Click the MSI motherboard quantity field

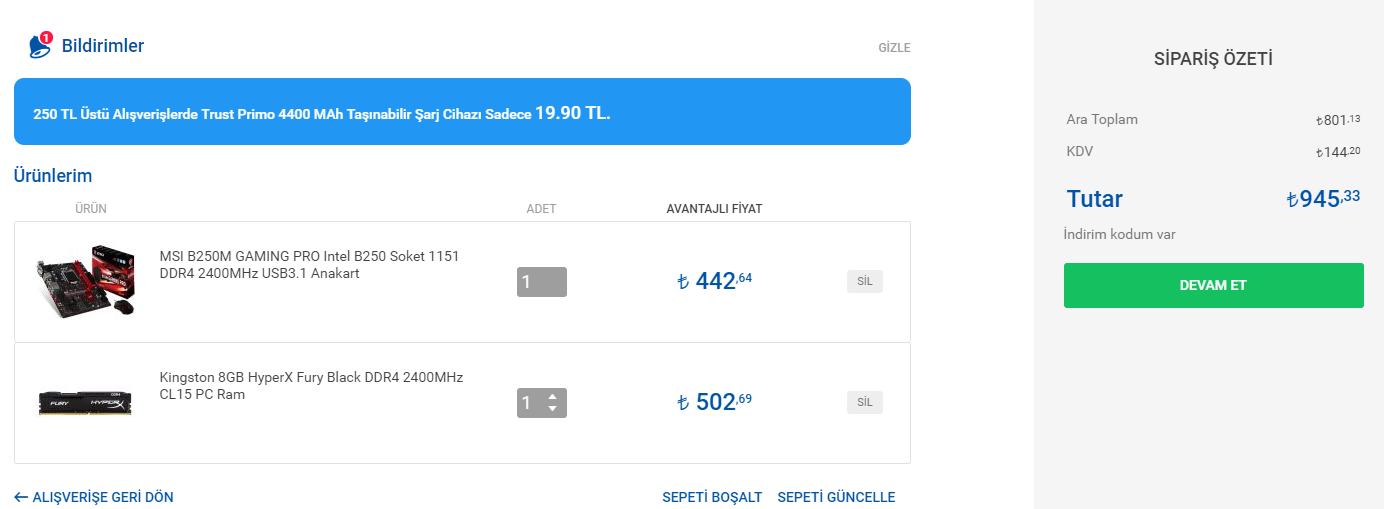(x=541, y=282)
